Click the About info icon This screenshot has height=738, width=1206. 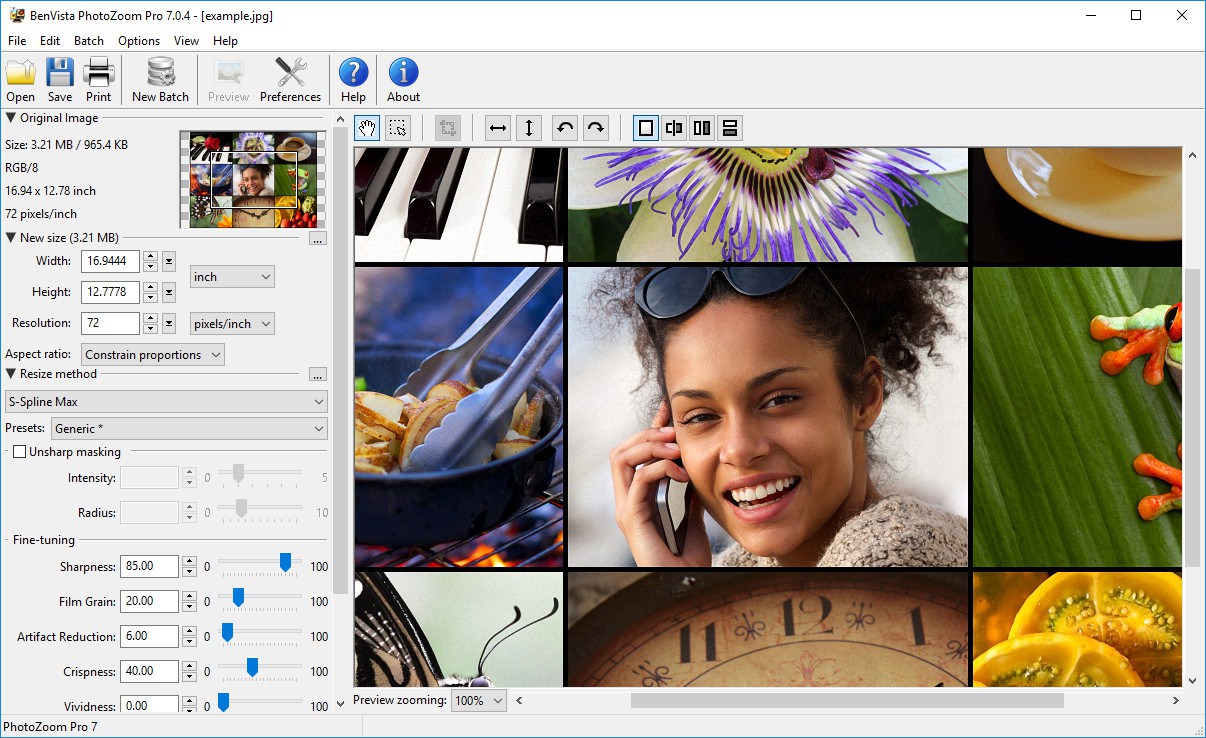(x=403, y=73)
